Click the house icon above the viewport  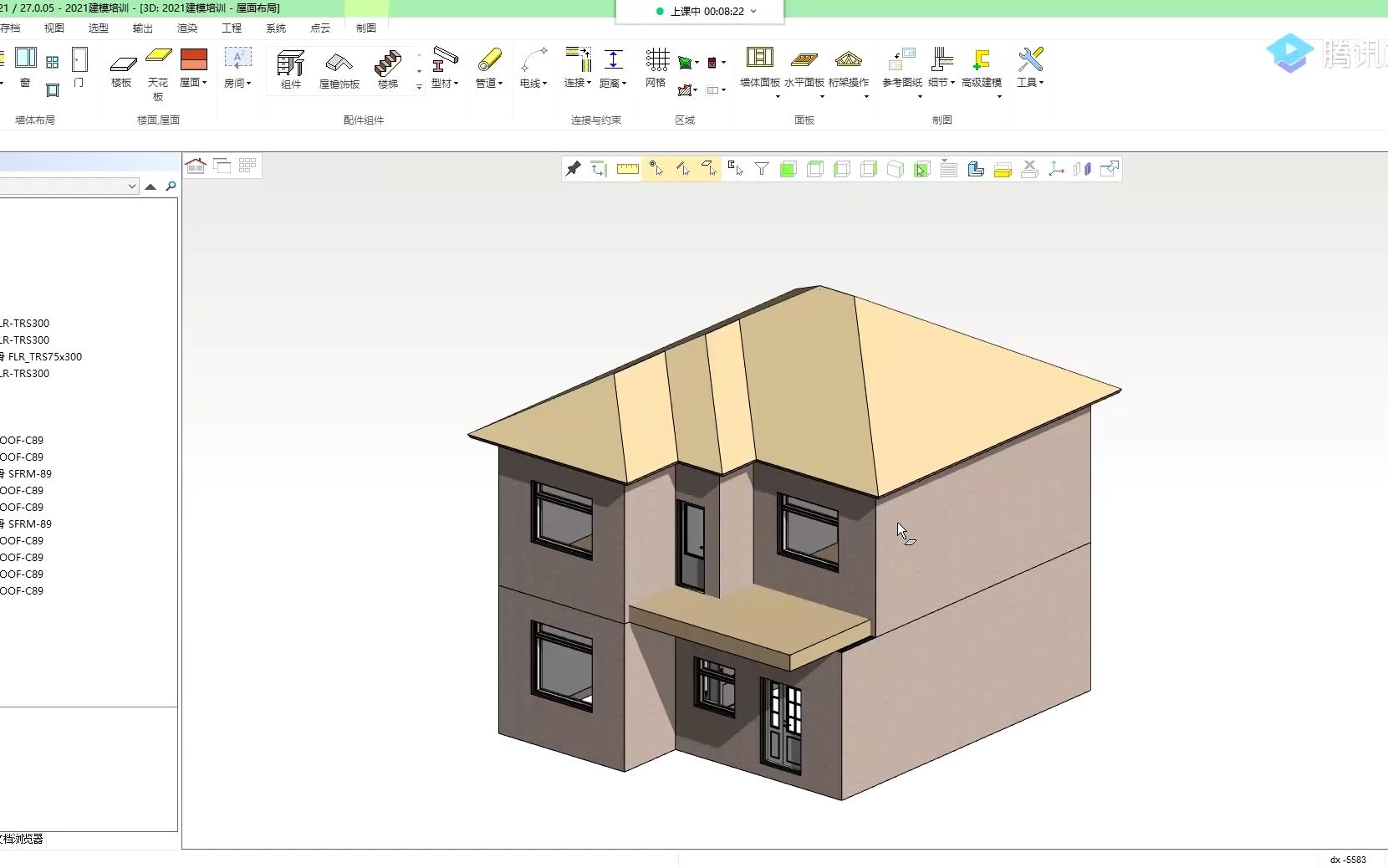click(x=196, y=166)
